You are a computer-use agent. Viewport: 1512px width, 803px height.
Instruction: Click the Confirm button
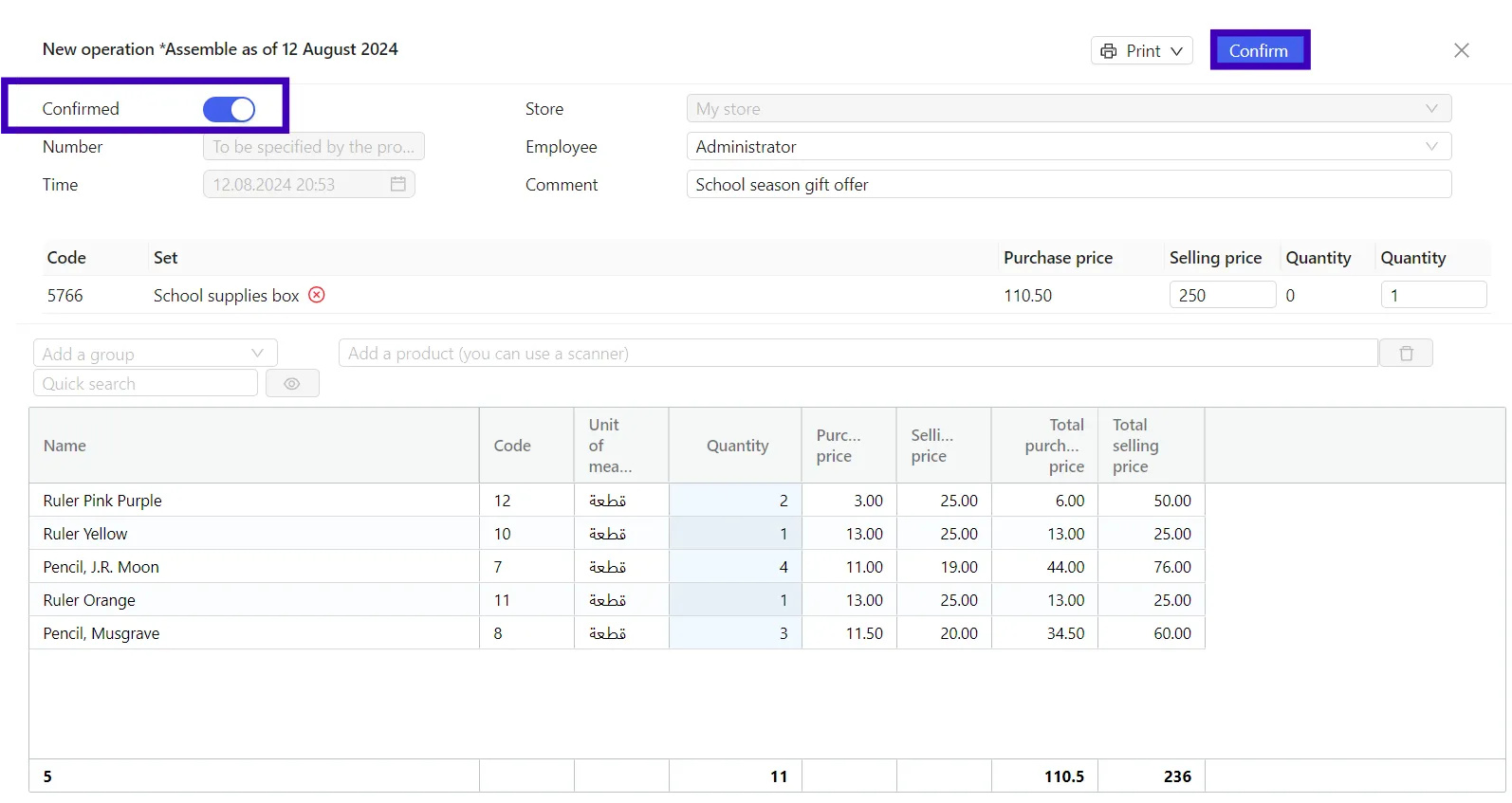1259,51
